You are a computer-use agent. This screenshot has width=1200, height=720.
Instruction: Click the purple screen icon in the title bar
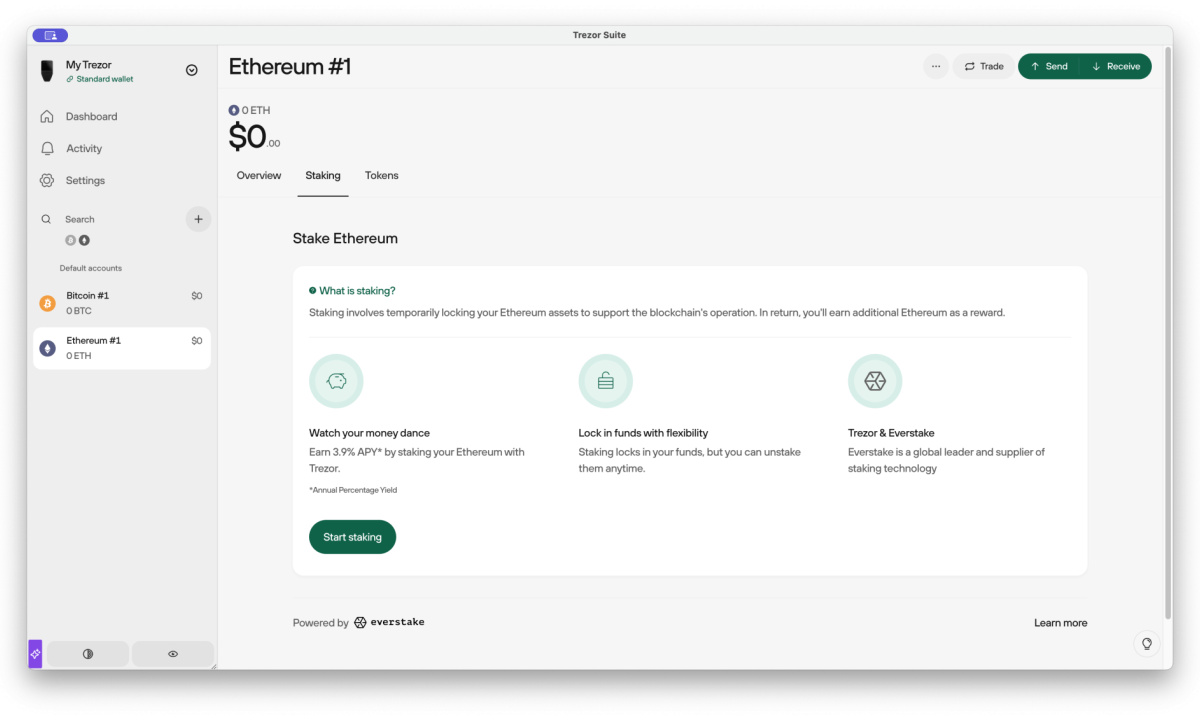50,35
